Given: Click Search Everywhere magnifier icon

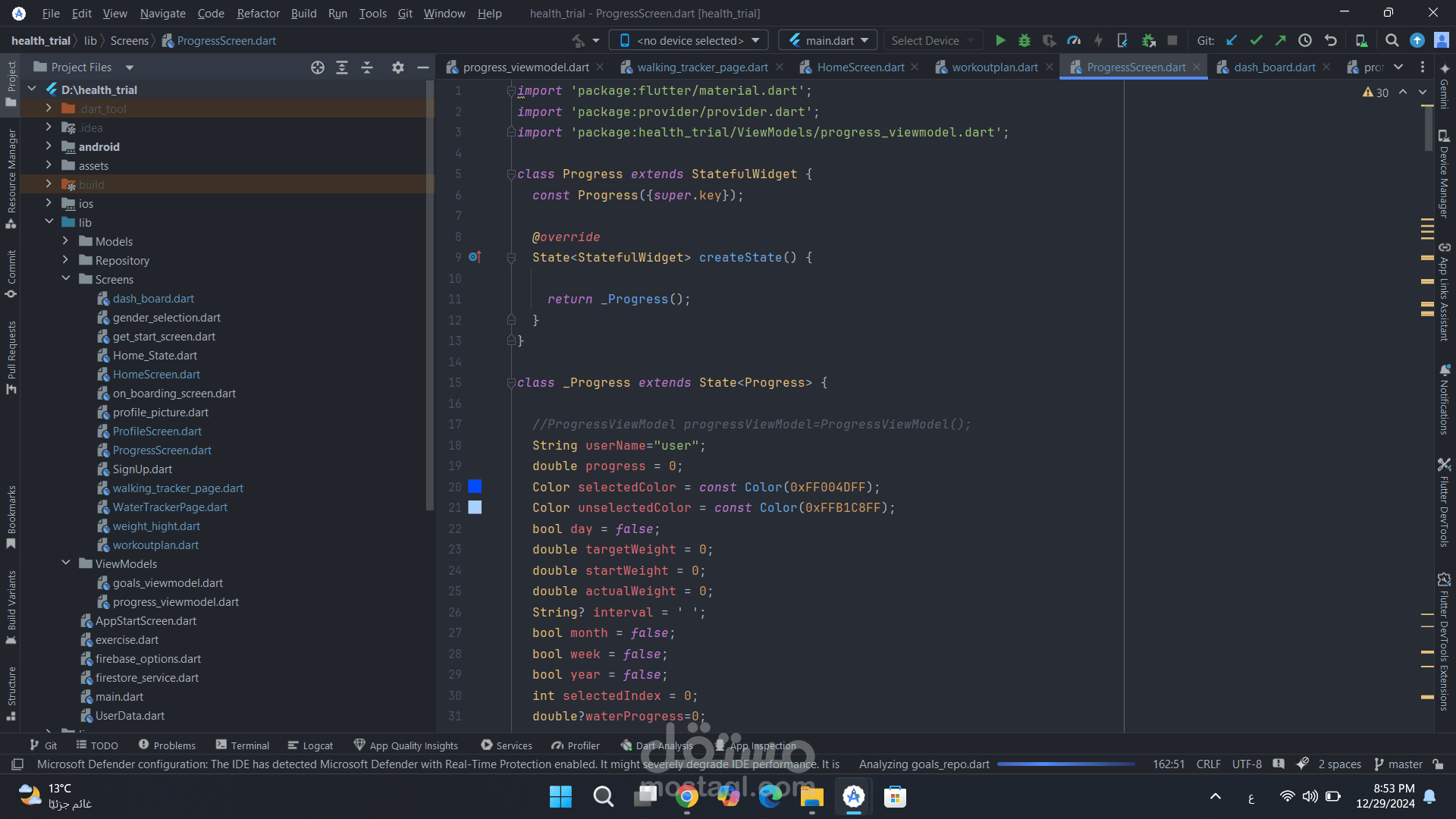Looking at the screenshot, I should (1392, 40).
